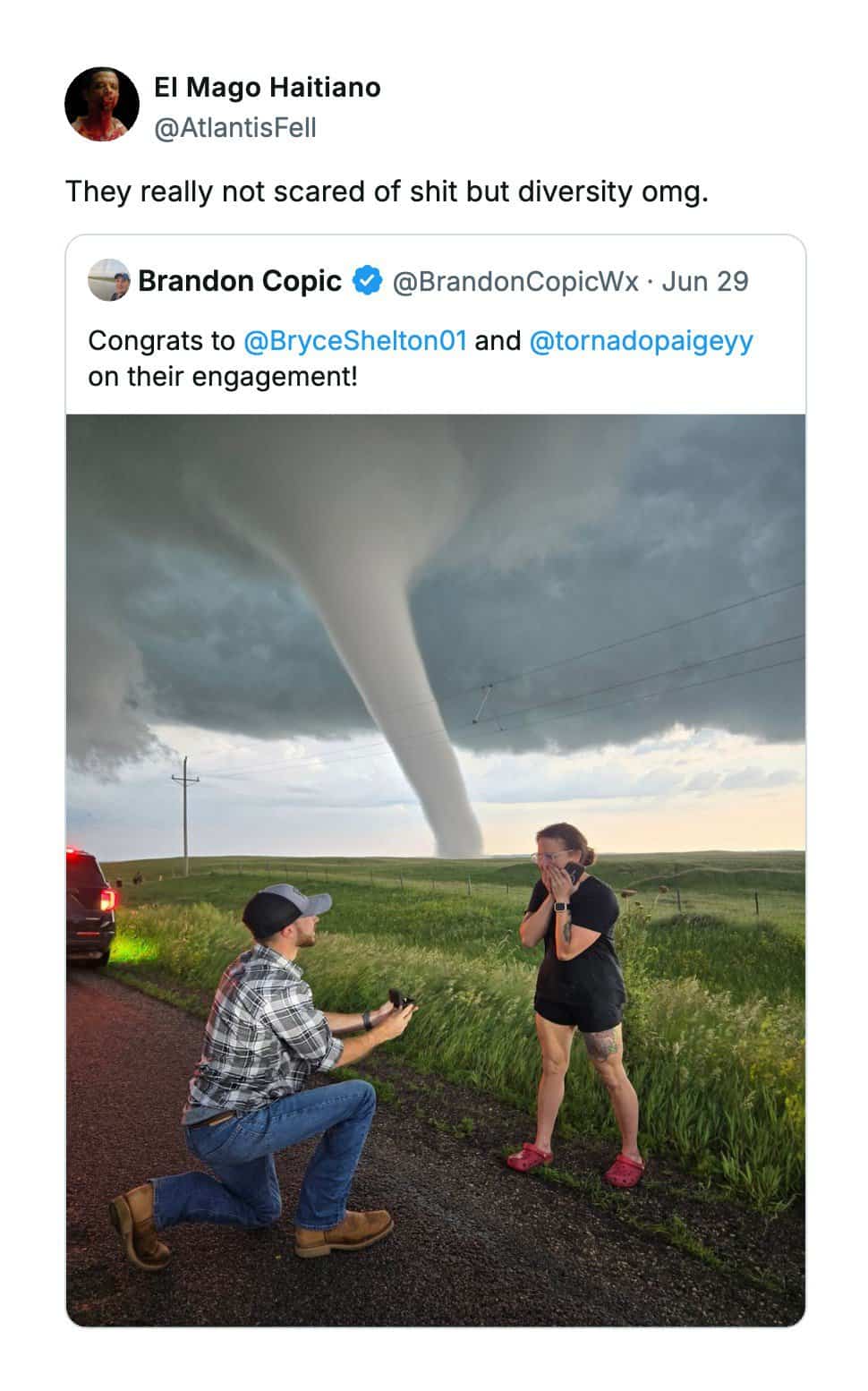The height and width of the screenshot is (1391, 868).
Task: Open El Mago Haitiano's profile avatar
Action: (102, 104)
